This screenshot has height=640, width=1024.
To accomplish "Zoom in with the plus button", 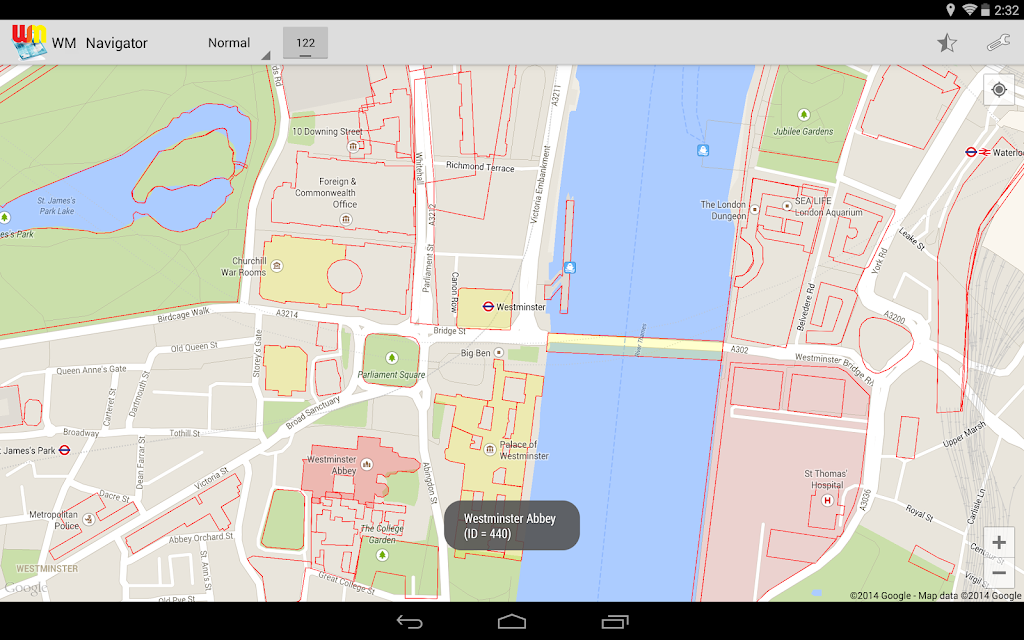I will (x=999, y=542).
